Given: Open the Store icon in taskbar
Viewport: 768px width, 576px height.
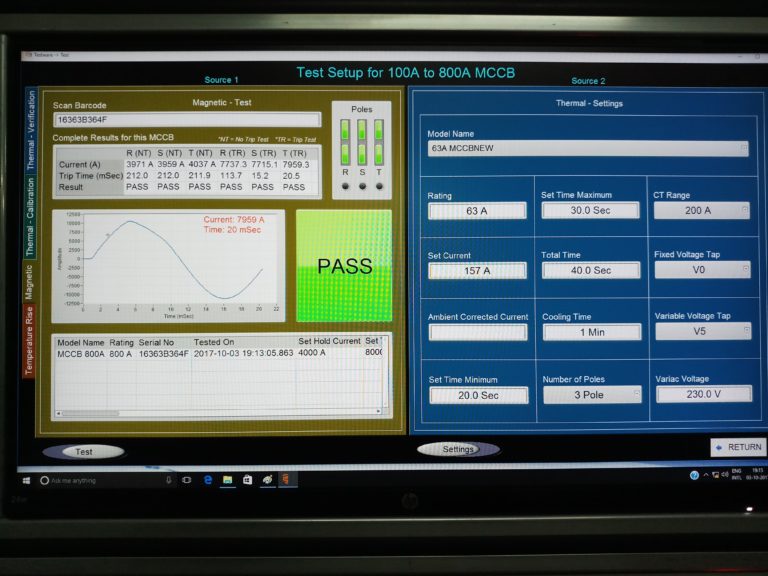Looking at the screenshot, I should click(247, 480).
